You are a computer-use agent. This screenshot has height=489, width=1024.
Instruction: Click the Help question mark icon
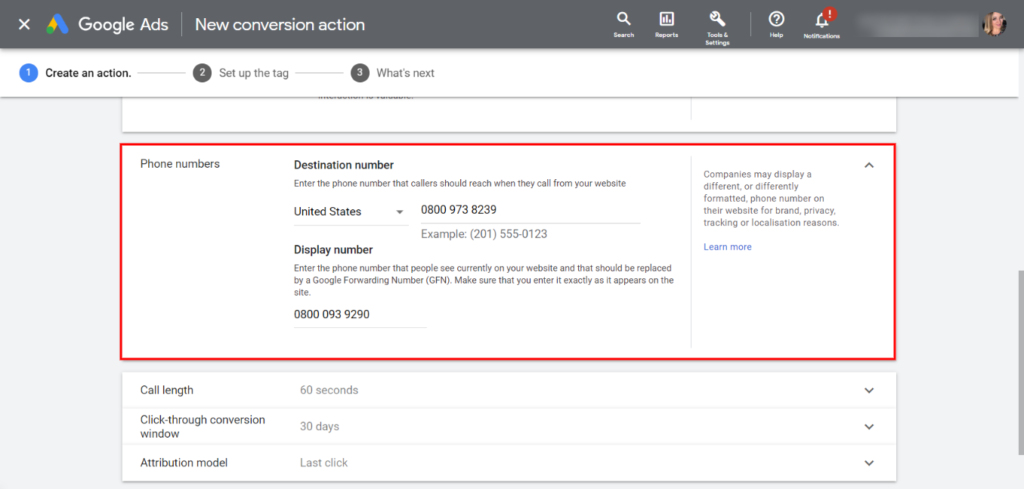click(776, 20)
